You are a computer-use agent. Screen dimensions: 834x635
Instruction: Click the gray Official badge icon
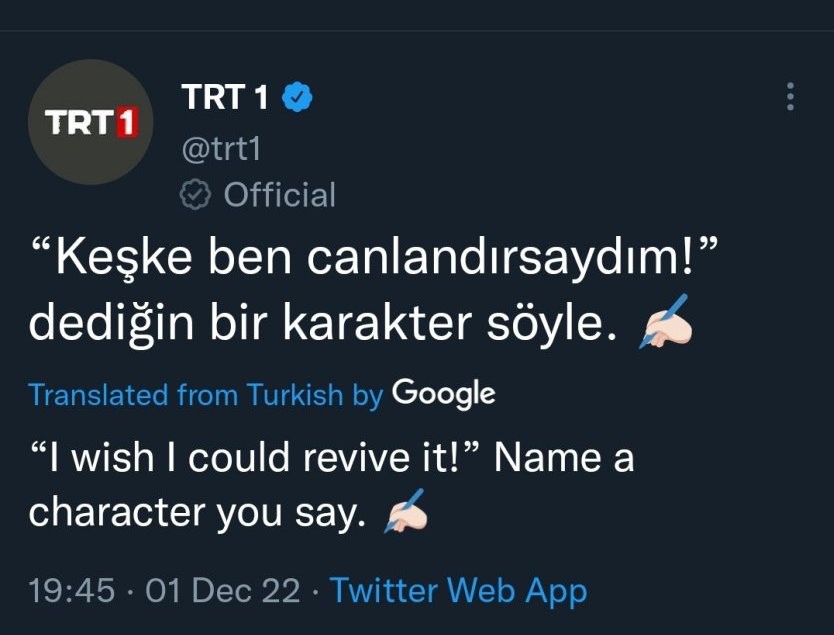point(196,194)
